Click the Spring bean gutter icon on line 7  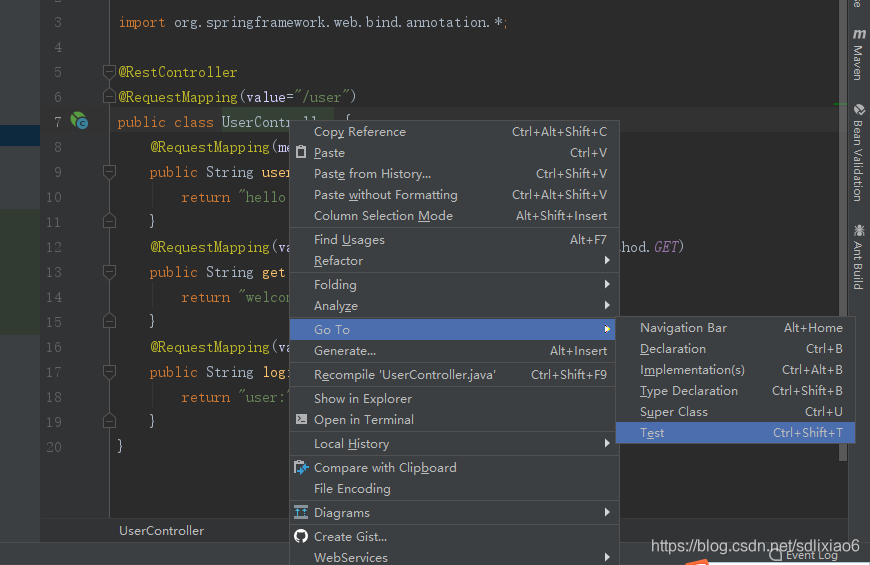(x=79, y=120)
